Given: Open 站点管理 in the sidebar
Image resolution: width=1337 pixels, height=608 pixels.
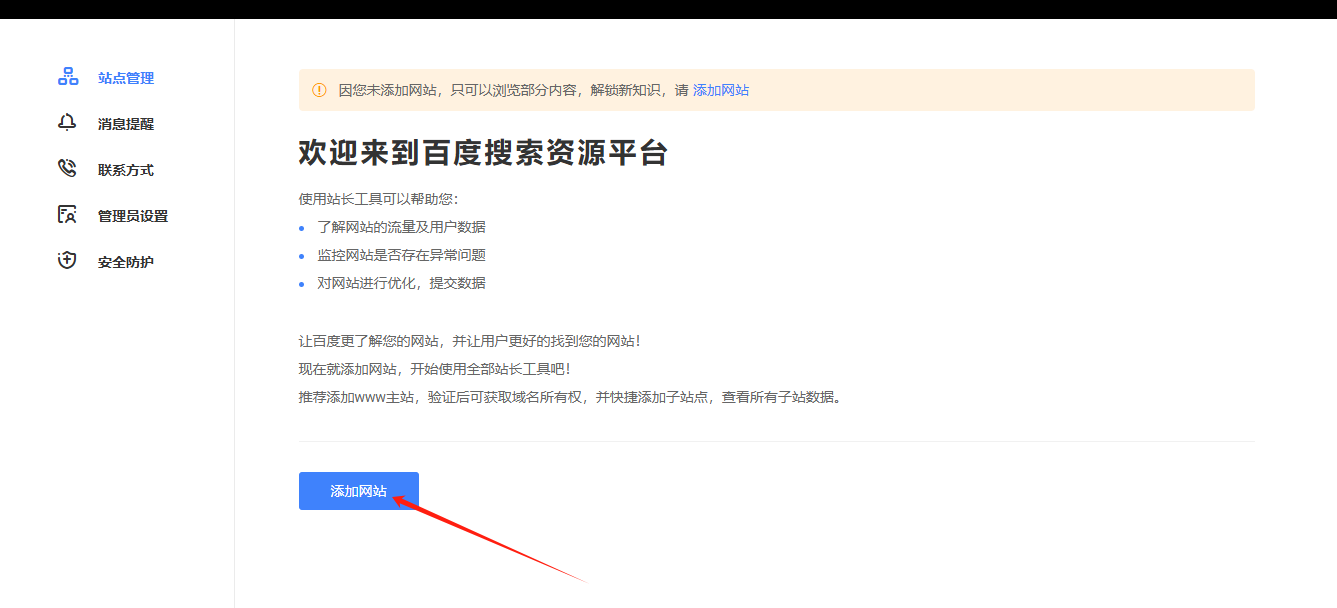Looking at the screenshot, I should tap(126, 78).
